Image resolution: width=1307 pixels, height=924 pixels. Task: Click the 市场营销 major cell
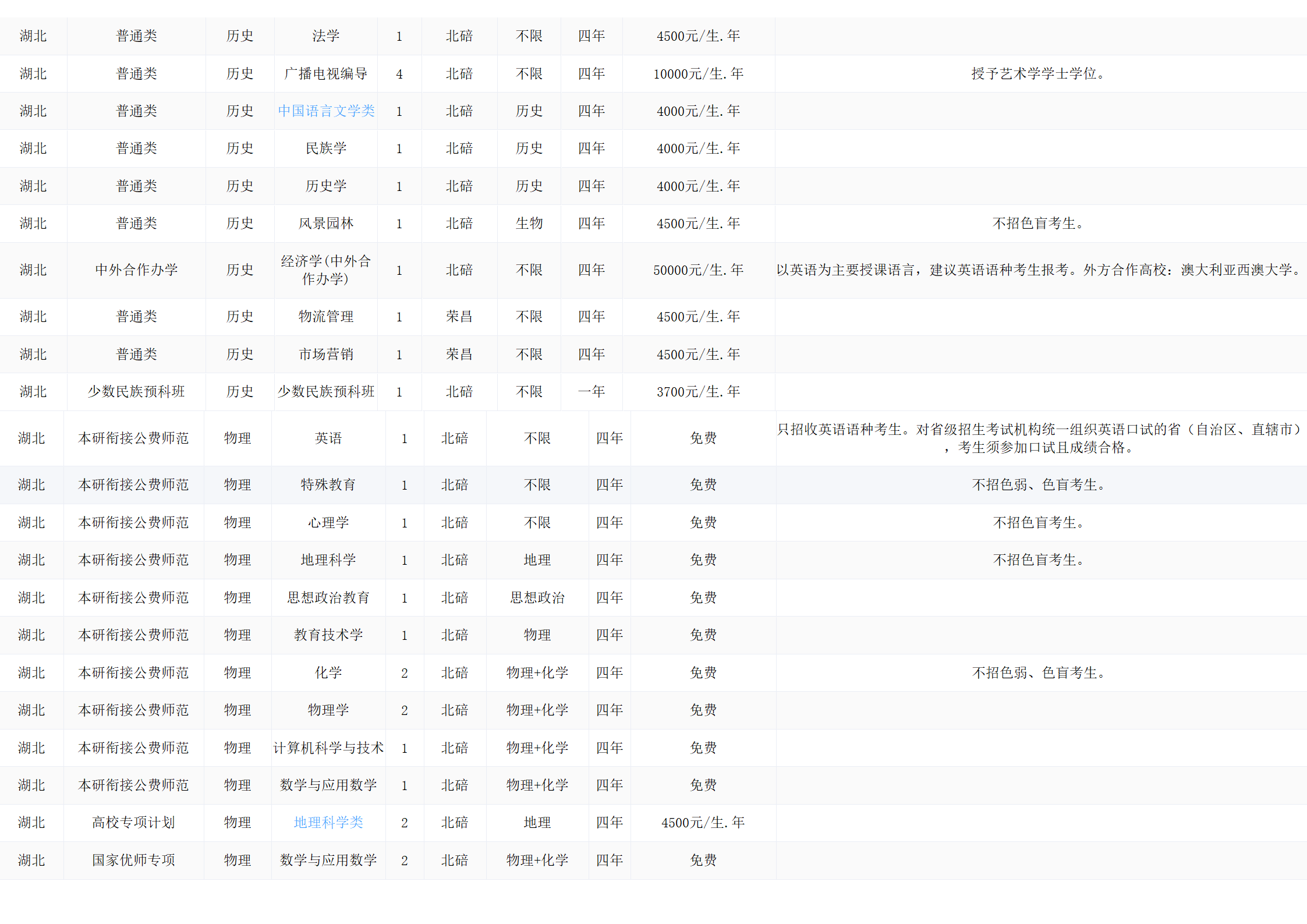326,355
